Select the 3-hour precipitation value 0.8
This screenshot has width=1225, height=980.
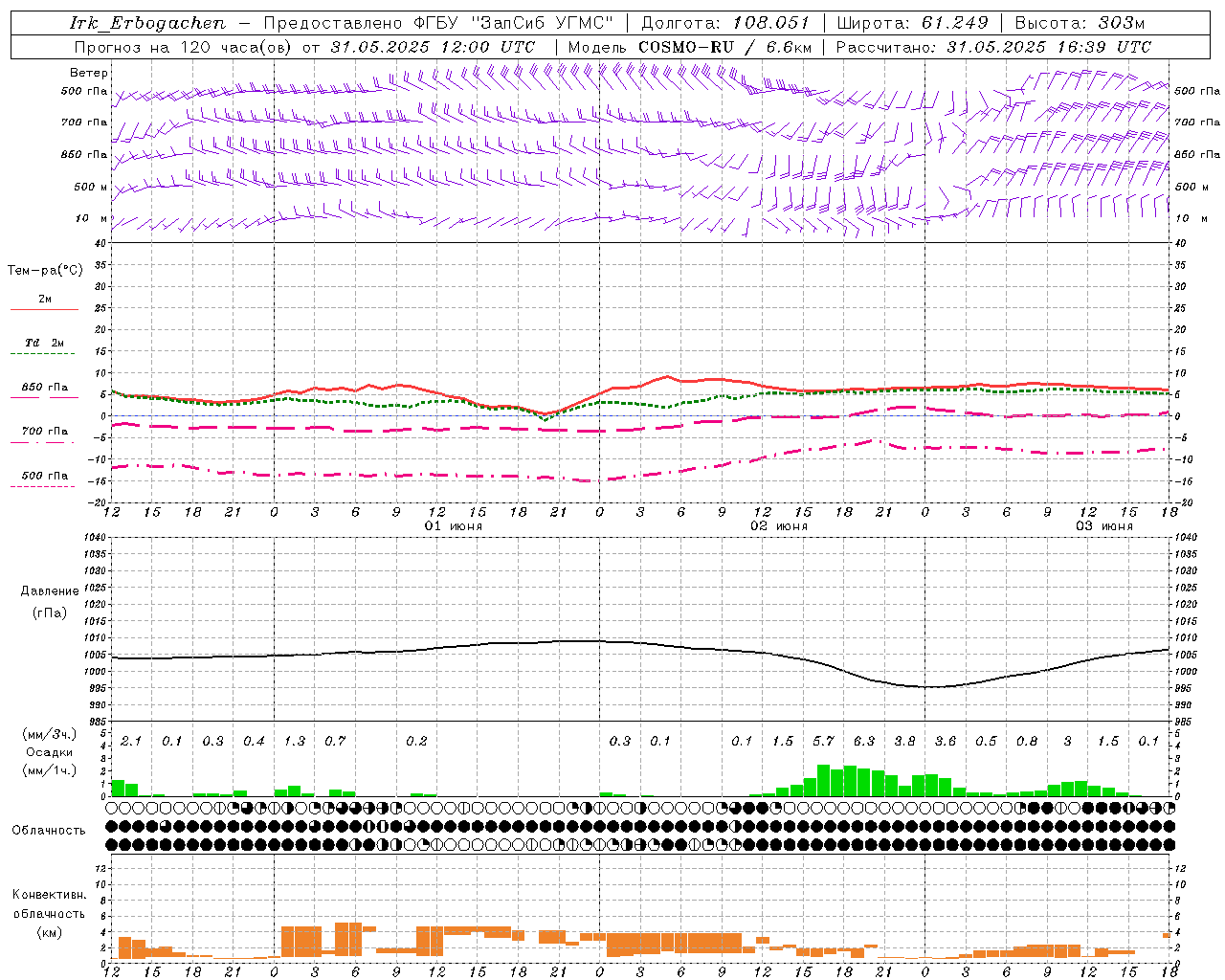click(x=1027, y=742)
